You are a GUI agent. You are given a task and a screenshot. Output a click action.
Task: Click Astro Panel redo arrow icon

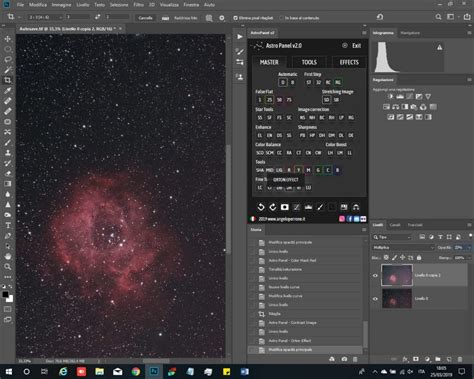[x=273, y=207]
